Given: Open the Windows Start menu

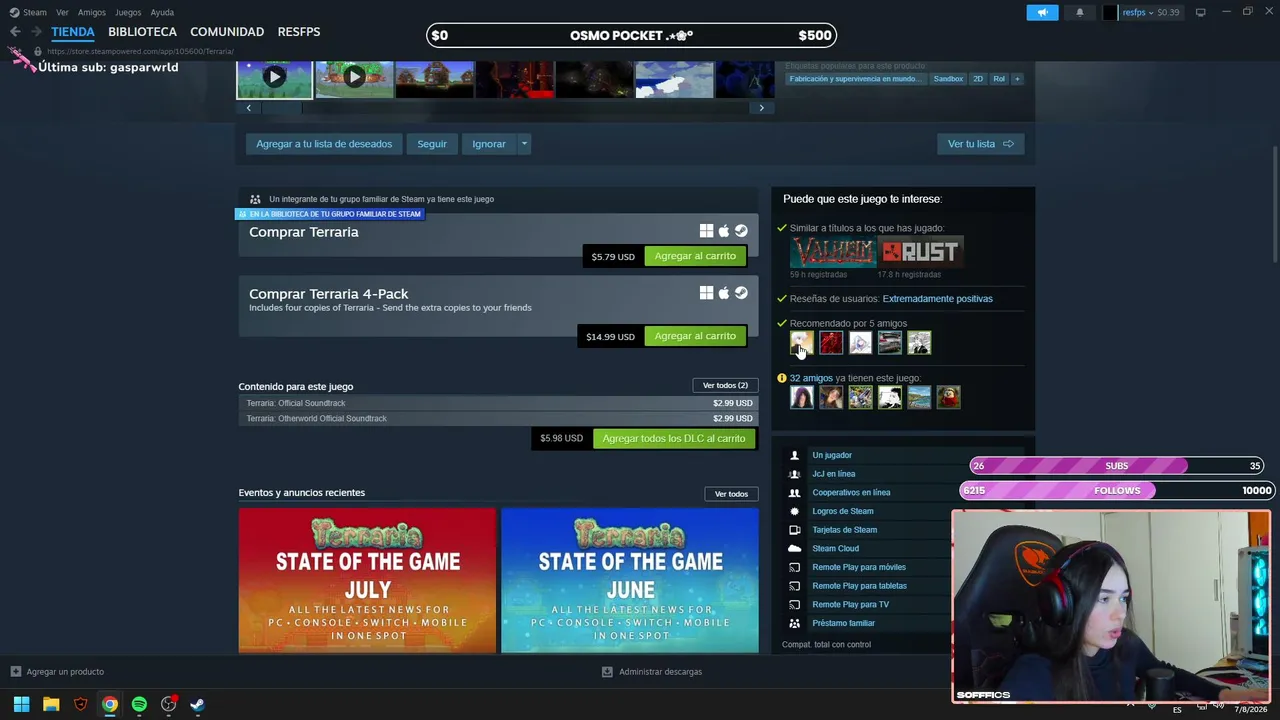Looking at the screenshot, I should click(x=21, y=705).
